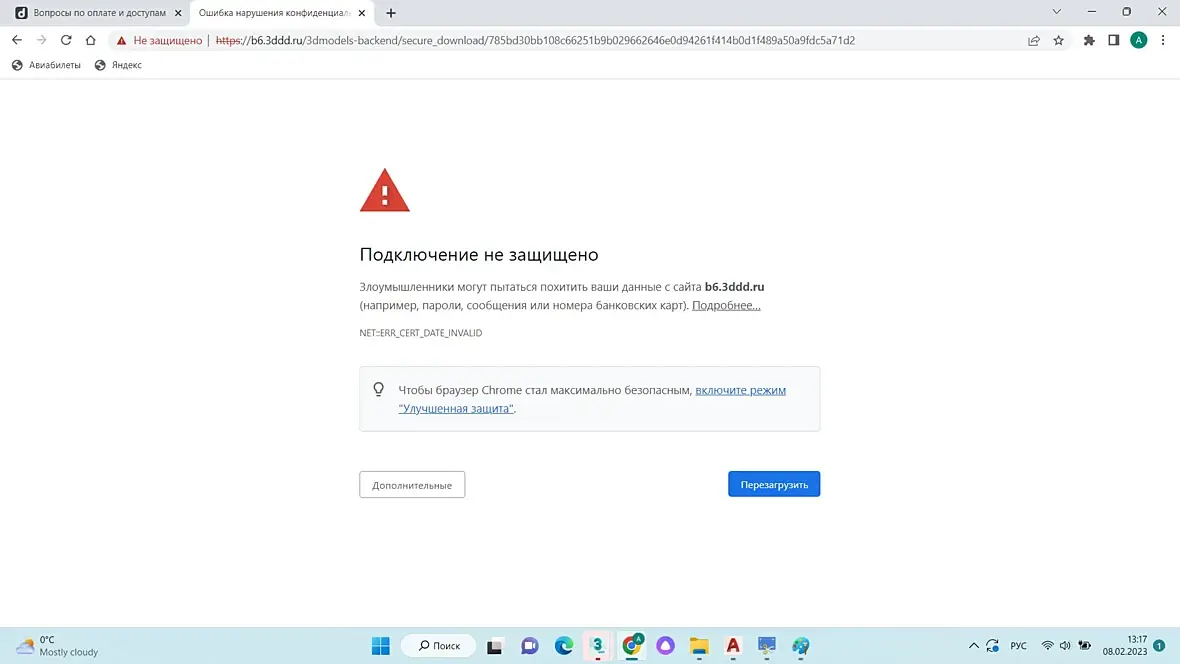Screen dimensions: 1180x664
Task: Open the browser home page
Action: pos(90,40)
